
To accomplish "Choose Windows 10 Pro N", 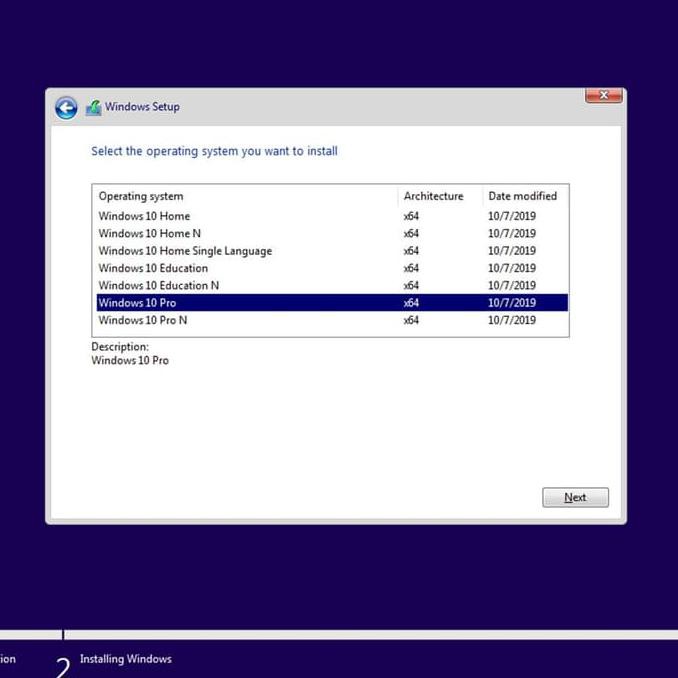I will tap(142, 320).
